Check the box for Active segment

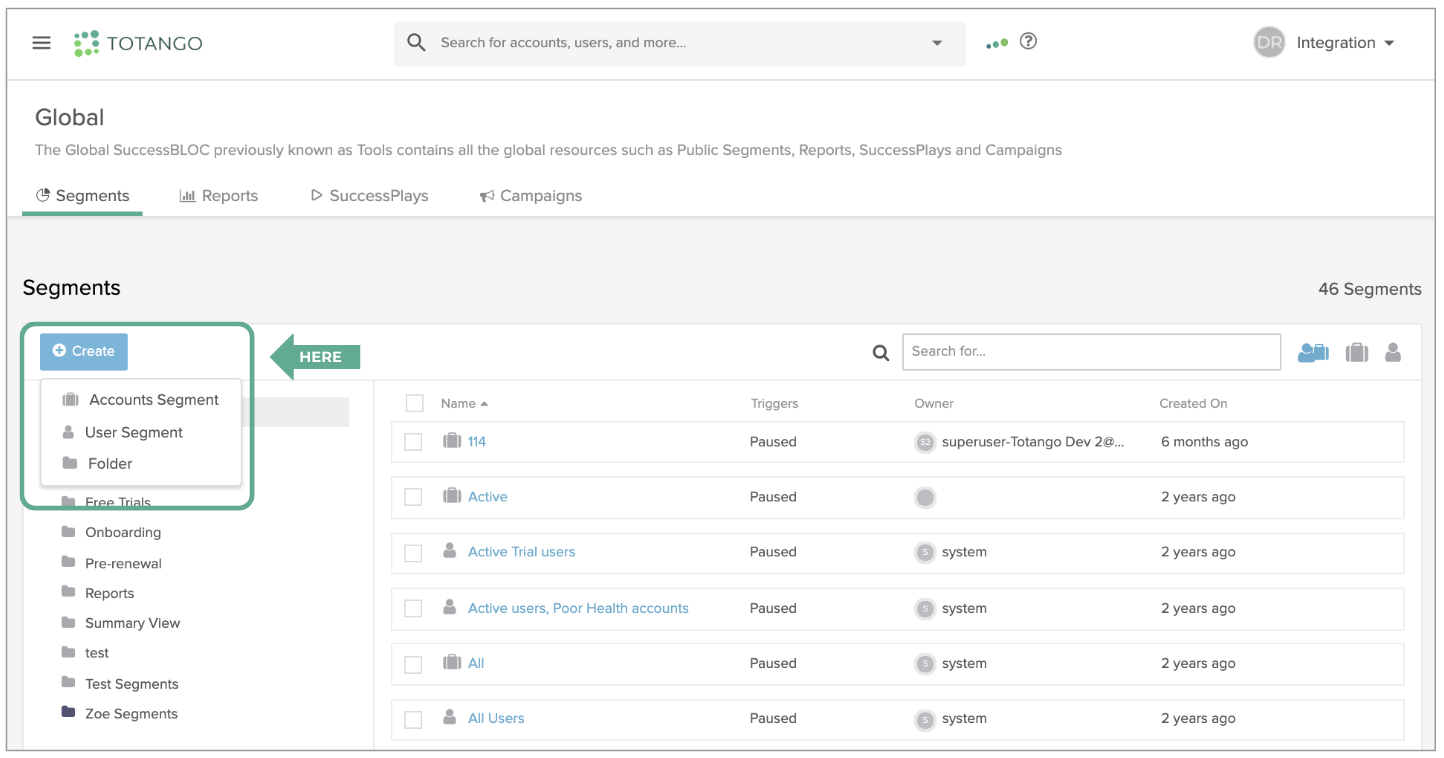(413, 497)
